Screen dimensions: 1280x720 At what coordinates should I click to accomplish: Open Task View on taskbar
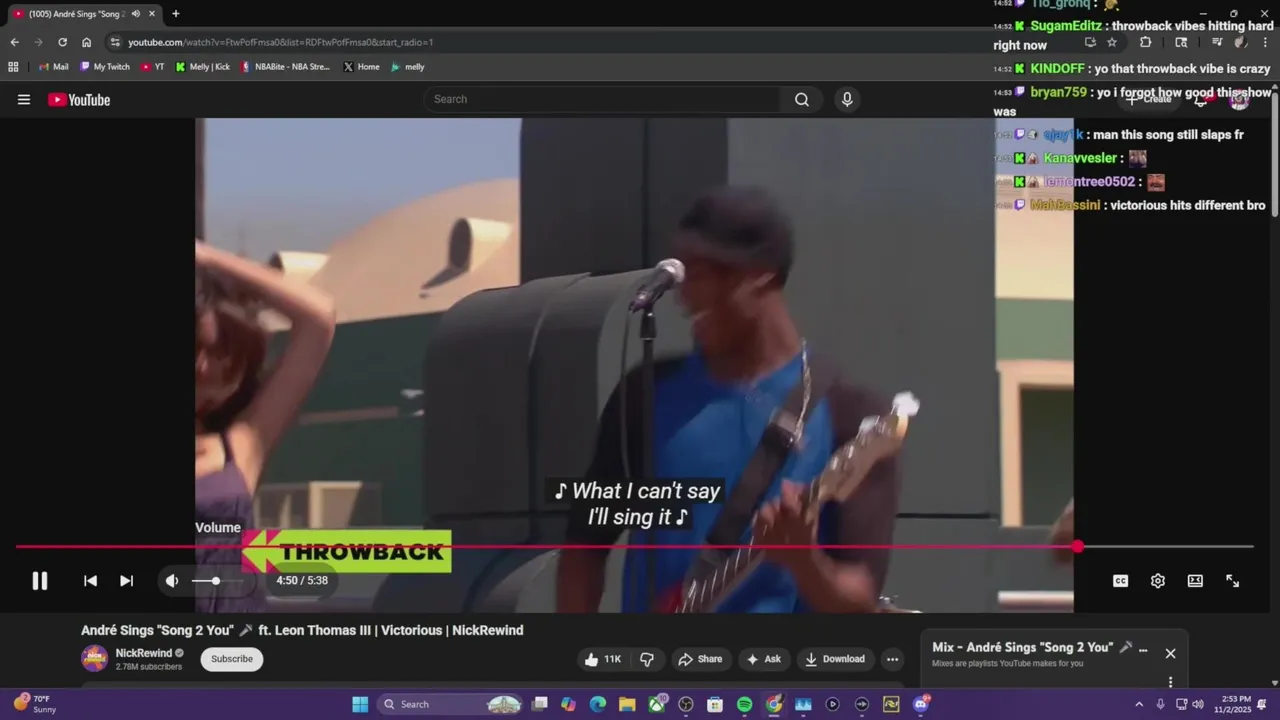click(540, 704)
